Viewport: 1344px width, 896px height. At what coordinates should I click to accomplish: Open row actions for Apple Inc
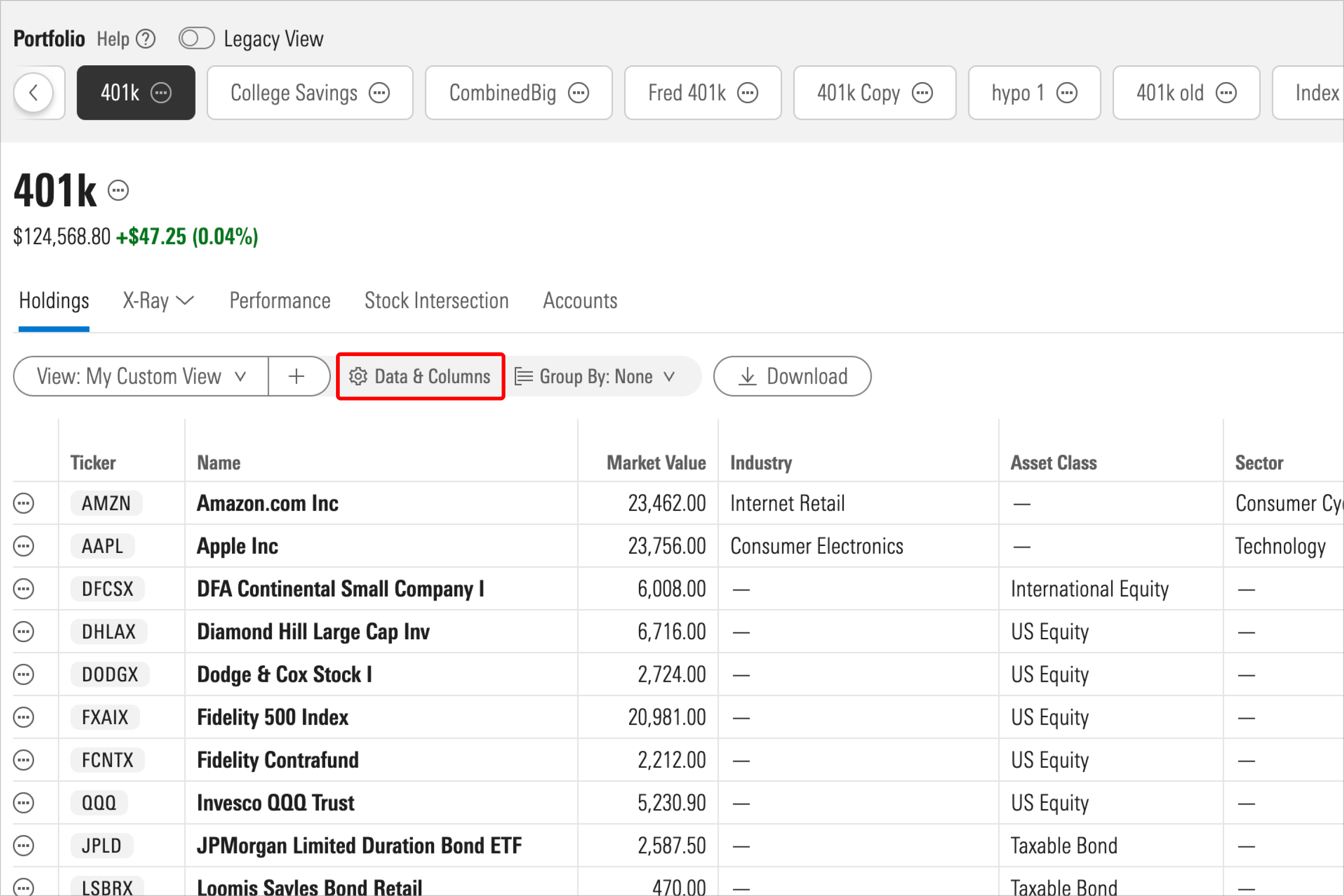click(23, 546)
